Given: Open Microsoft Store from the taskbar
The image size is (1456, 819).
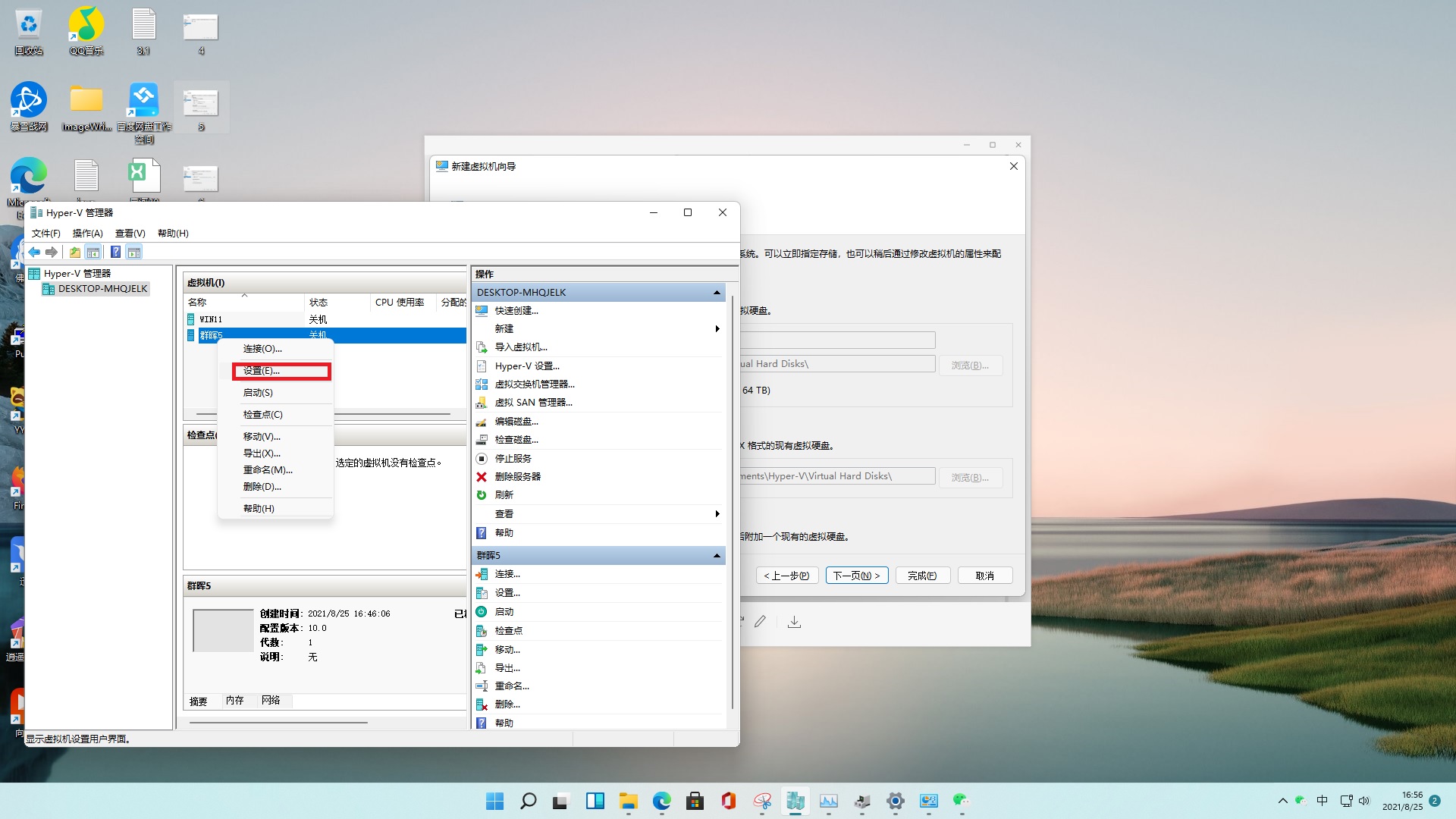Looking at the screenshot, I should [695, 801].
